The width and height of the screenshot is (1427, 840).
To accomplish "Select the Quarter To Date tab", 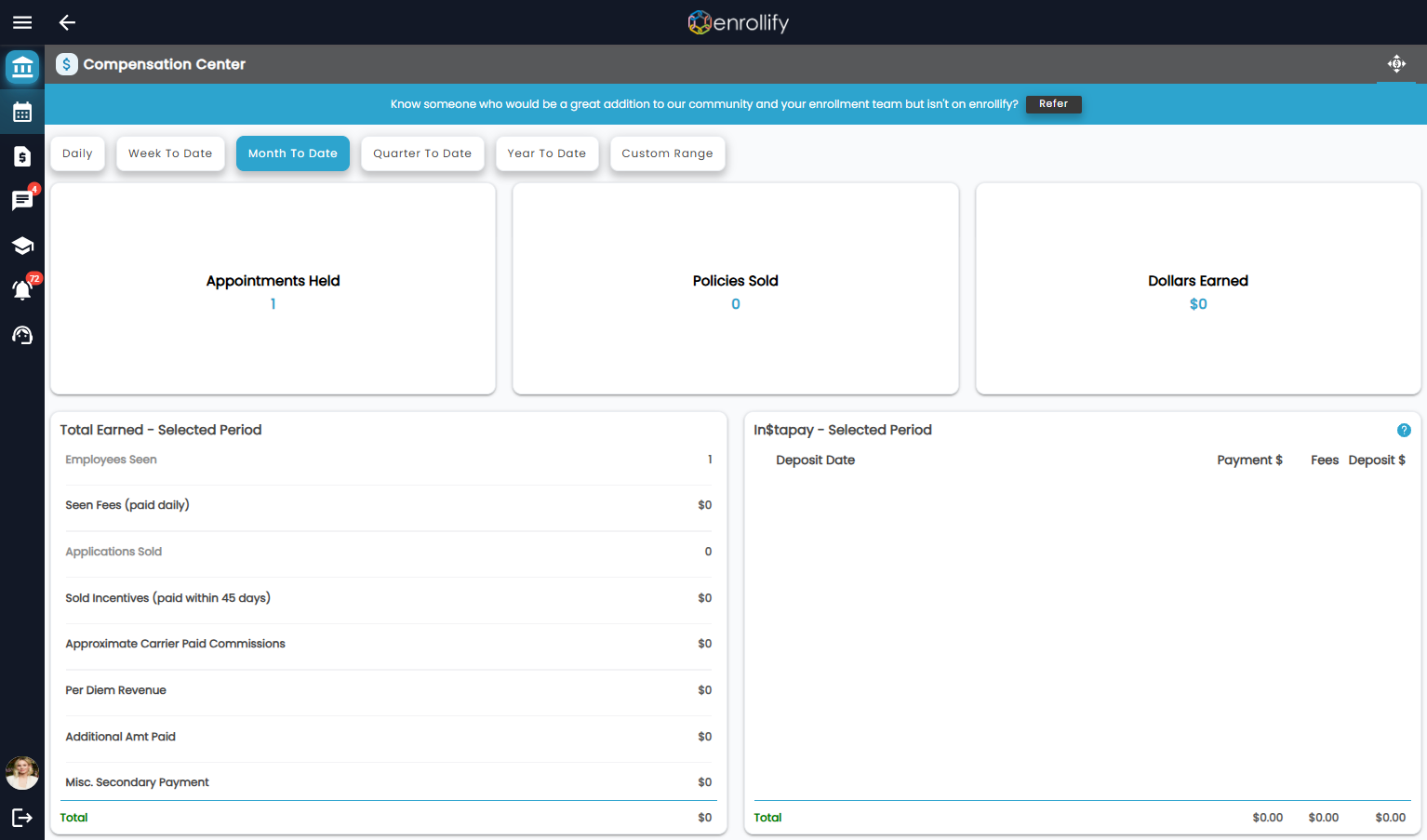I will point(422,153).
